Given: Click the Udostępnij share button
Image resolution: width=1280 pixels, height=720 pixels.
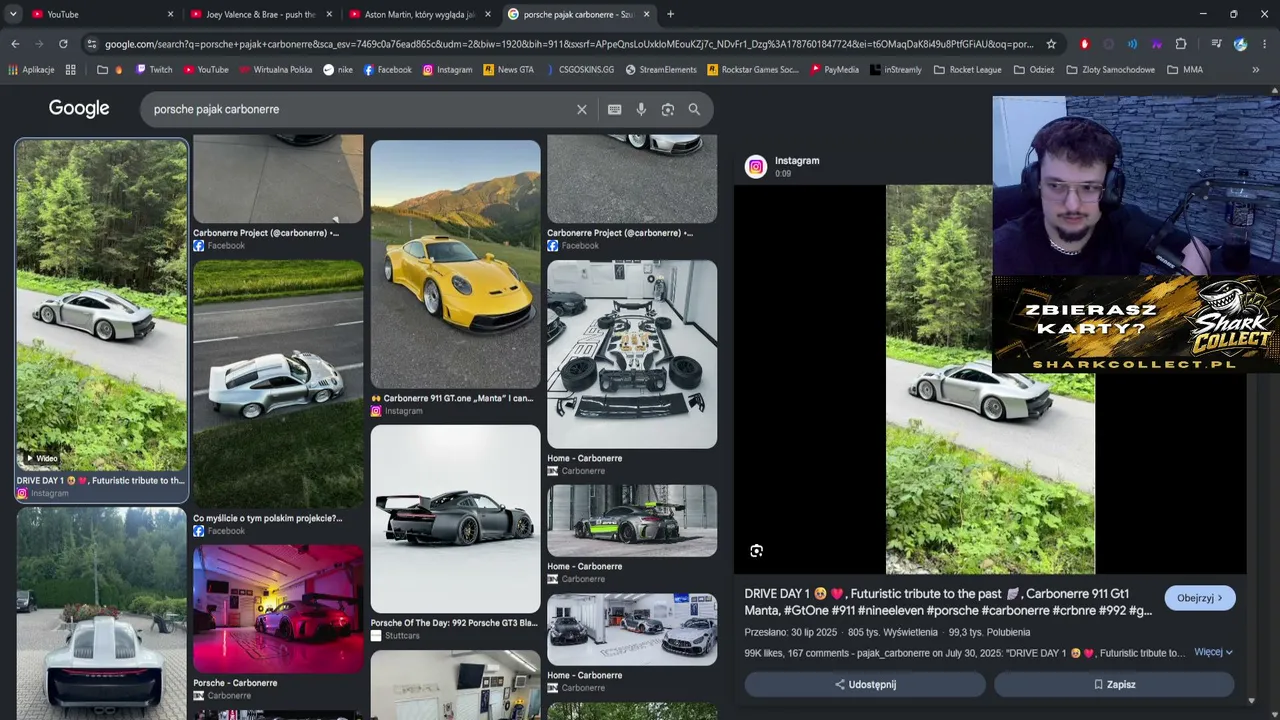Looking at the screenshot, I should [865, 684].
